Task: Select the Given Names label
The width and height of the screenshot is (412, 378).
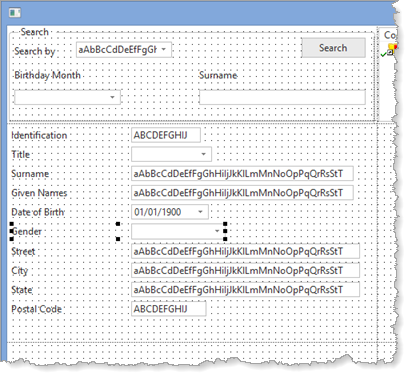Action: point(39,193)
